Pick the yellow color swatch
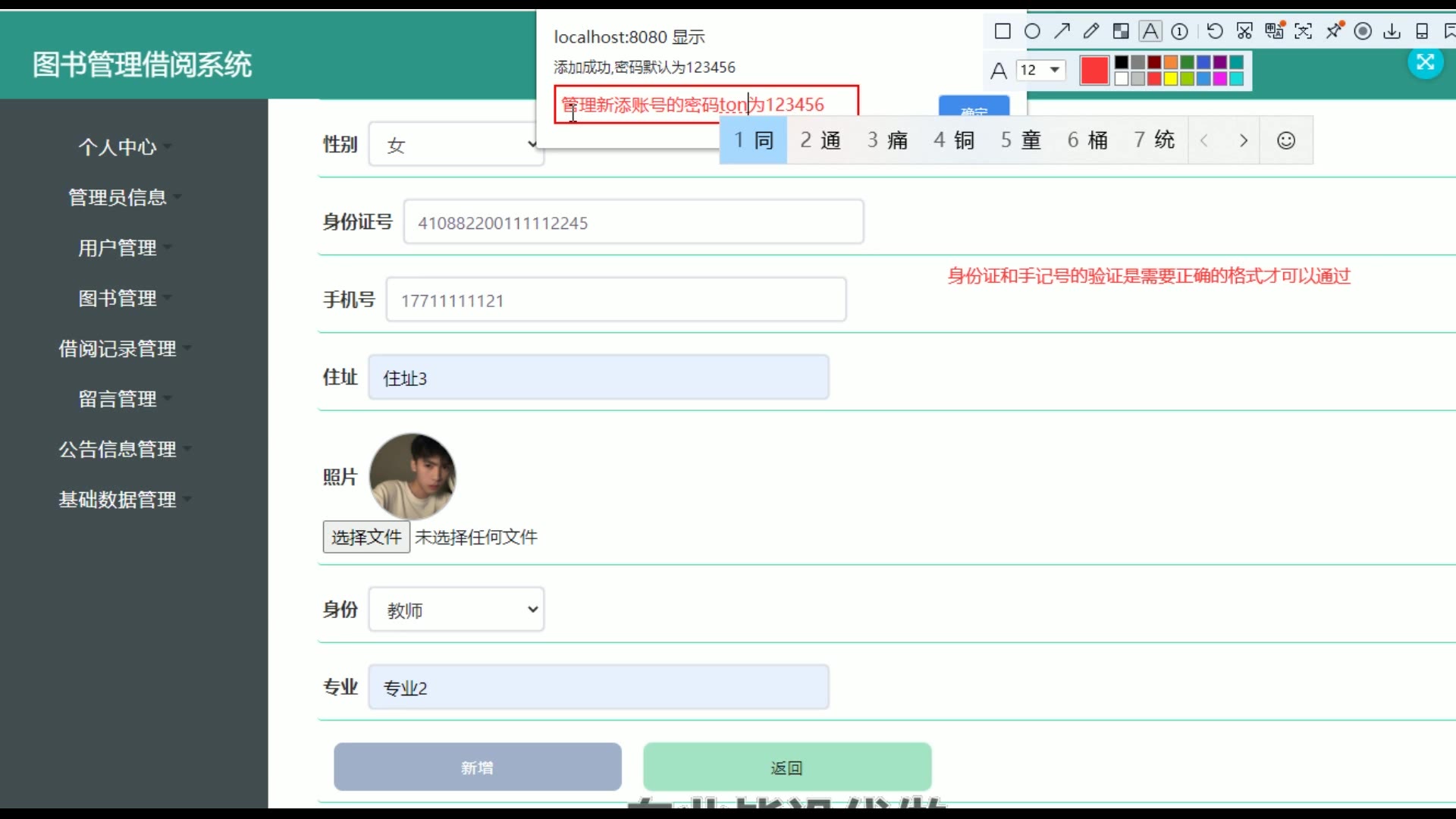This screenshot has height=819, width=1456. pyautogui.click(x=1171, y=79)
